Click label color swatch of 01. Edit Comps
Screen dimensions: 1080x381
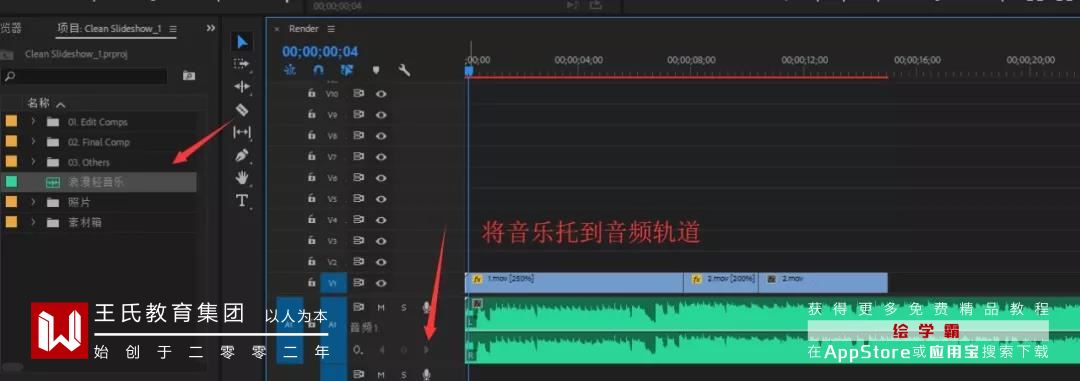point(11,122)
